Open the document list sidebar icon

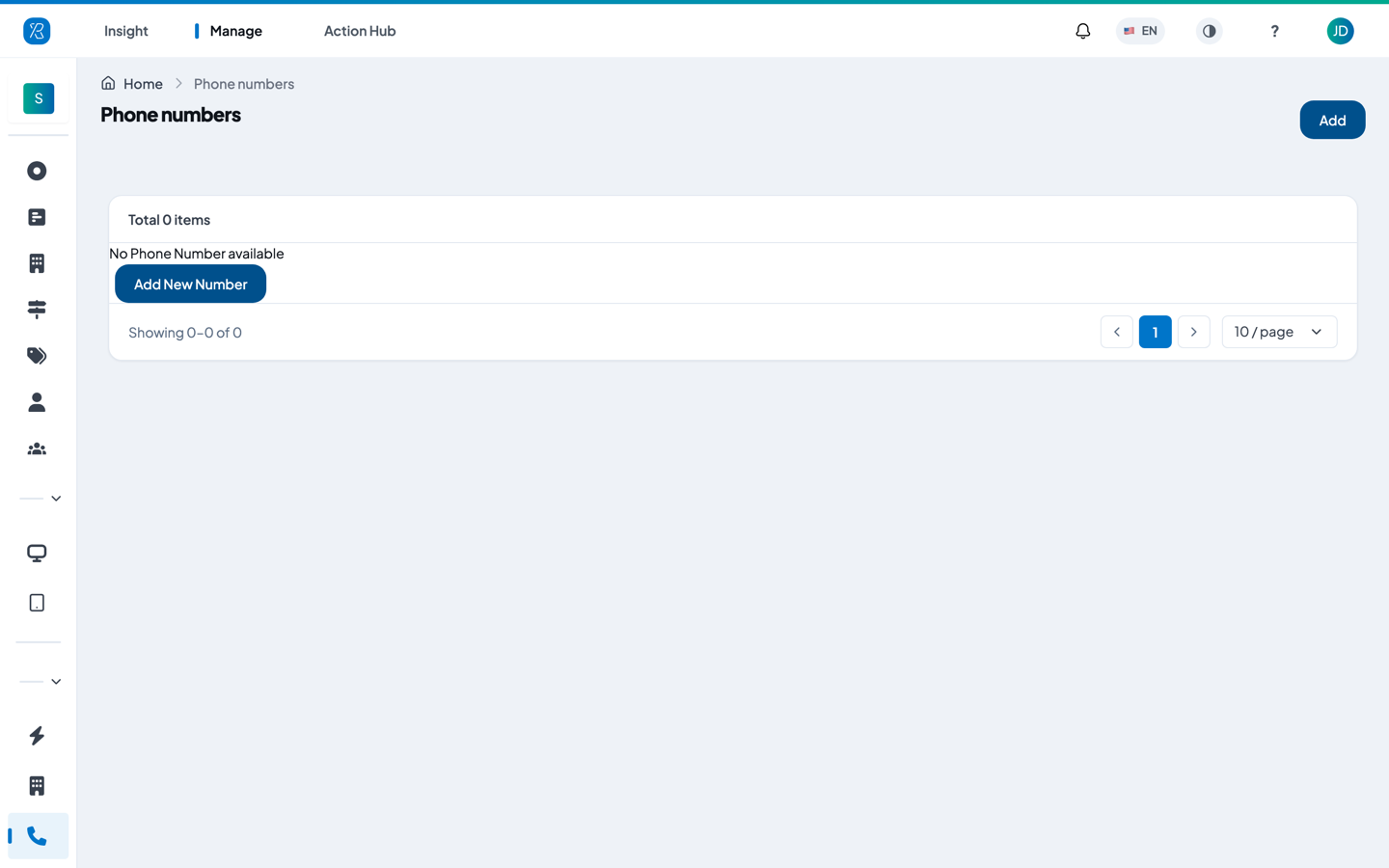(37, 217)
